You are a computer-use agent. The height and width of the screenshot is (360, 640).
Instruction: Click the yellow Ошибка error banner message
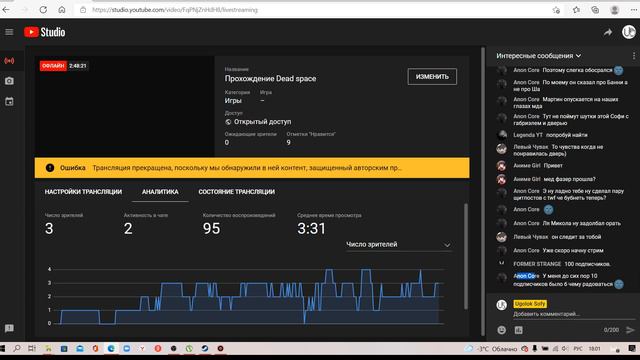[252, 168]
